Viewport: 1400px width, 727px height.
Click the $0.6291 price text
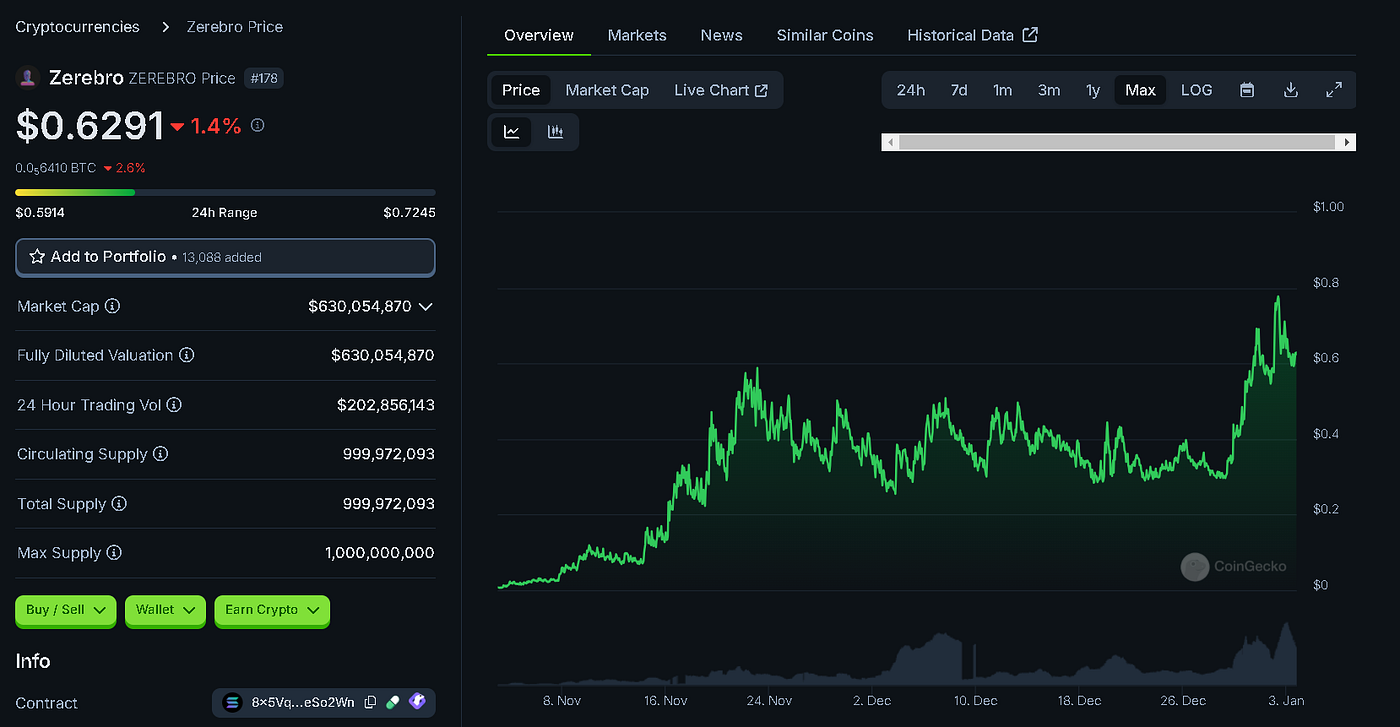(x=89, y=125)
